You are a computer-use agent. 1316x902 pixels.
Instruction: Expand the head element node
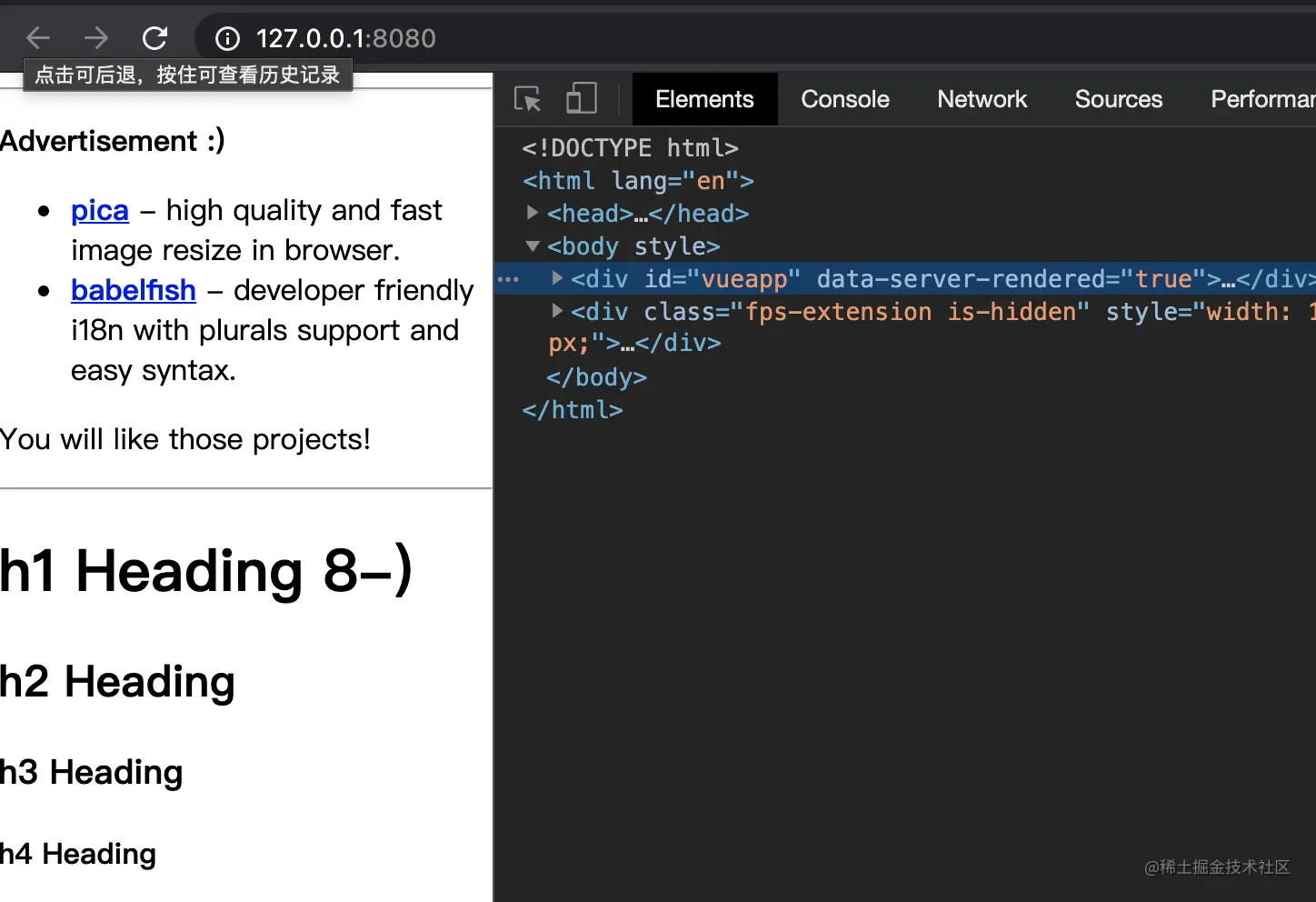click(533, 213)
